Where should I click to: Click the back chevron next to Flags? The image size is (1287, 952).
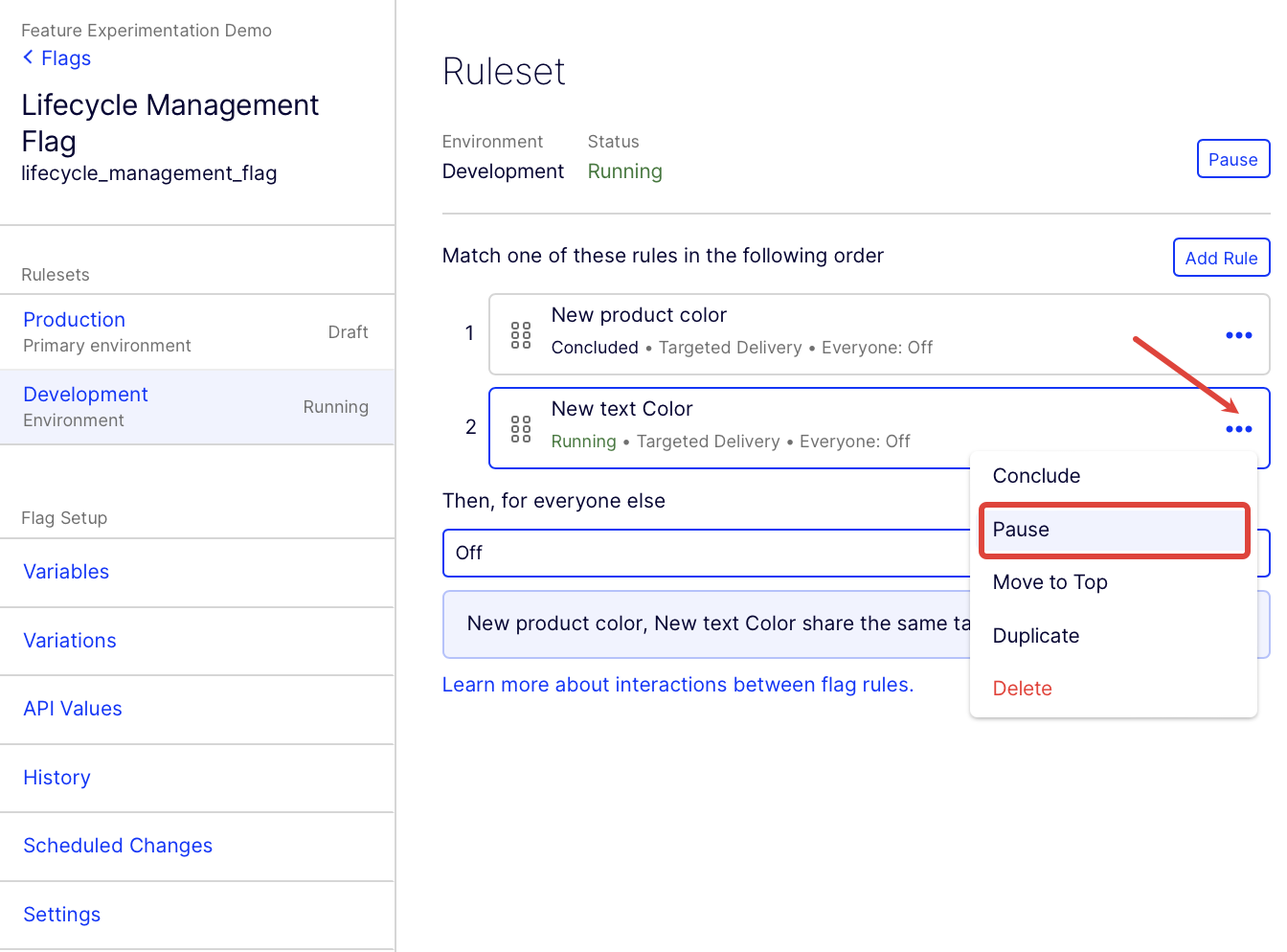28,57
